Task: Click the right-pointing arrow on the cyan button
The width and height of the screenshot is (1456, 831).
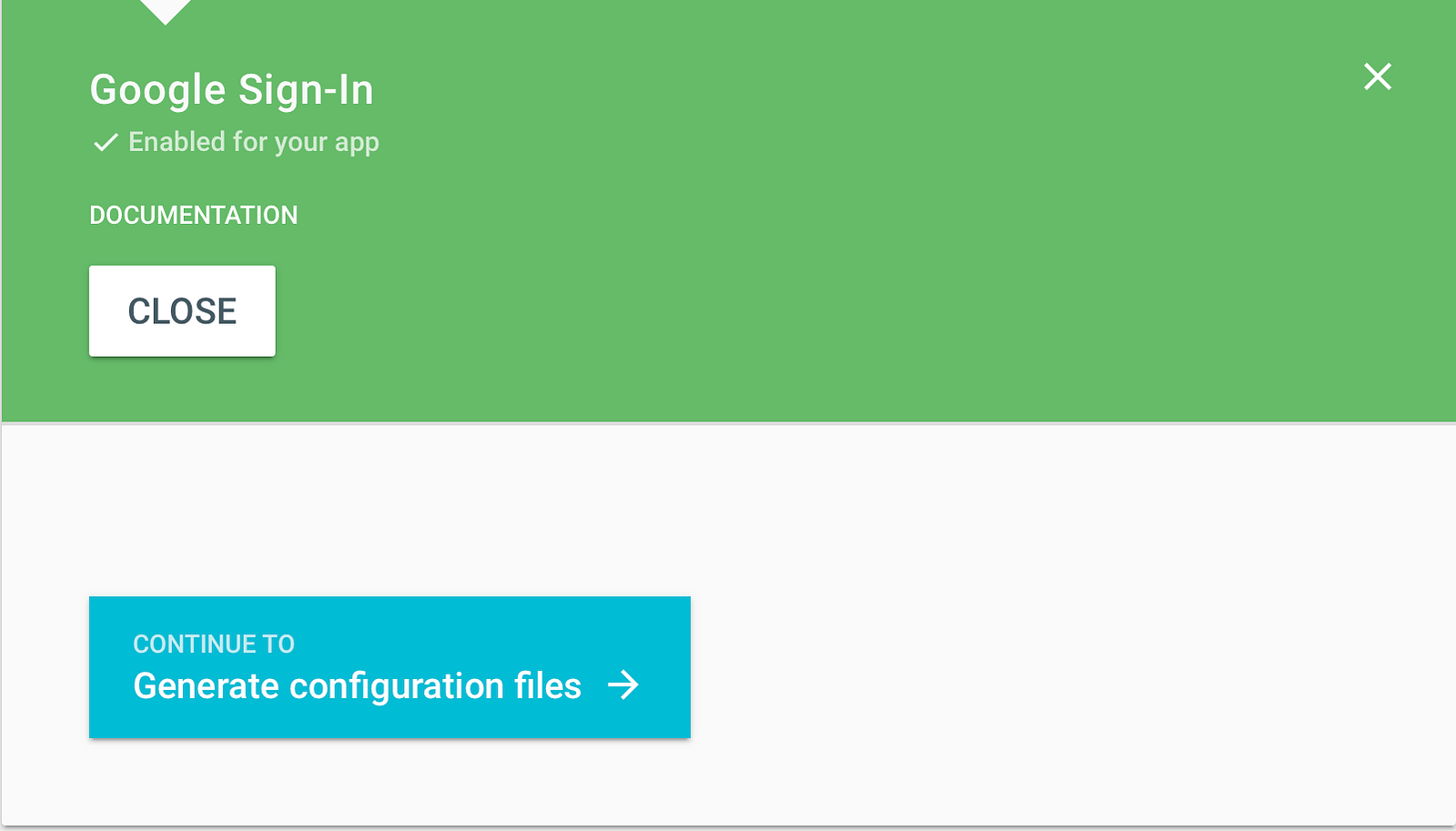Action: click(623, 684)
